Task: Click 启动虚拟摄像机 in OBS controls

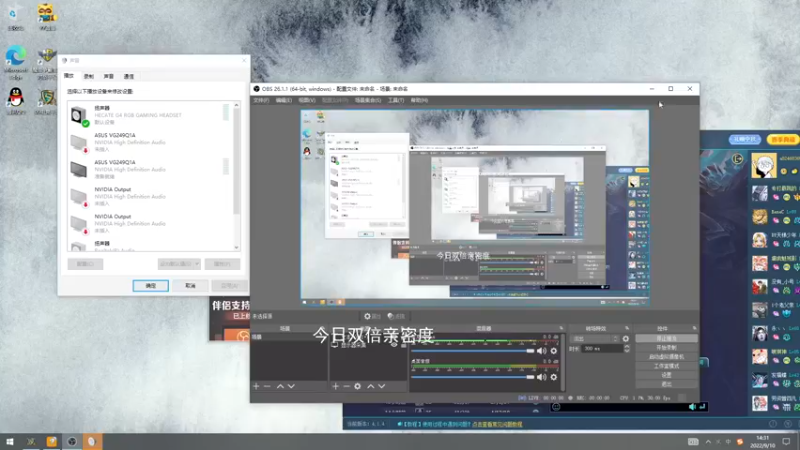Action: pos(666,357)
